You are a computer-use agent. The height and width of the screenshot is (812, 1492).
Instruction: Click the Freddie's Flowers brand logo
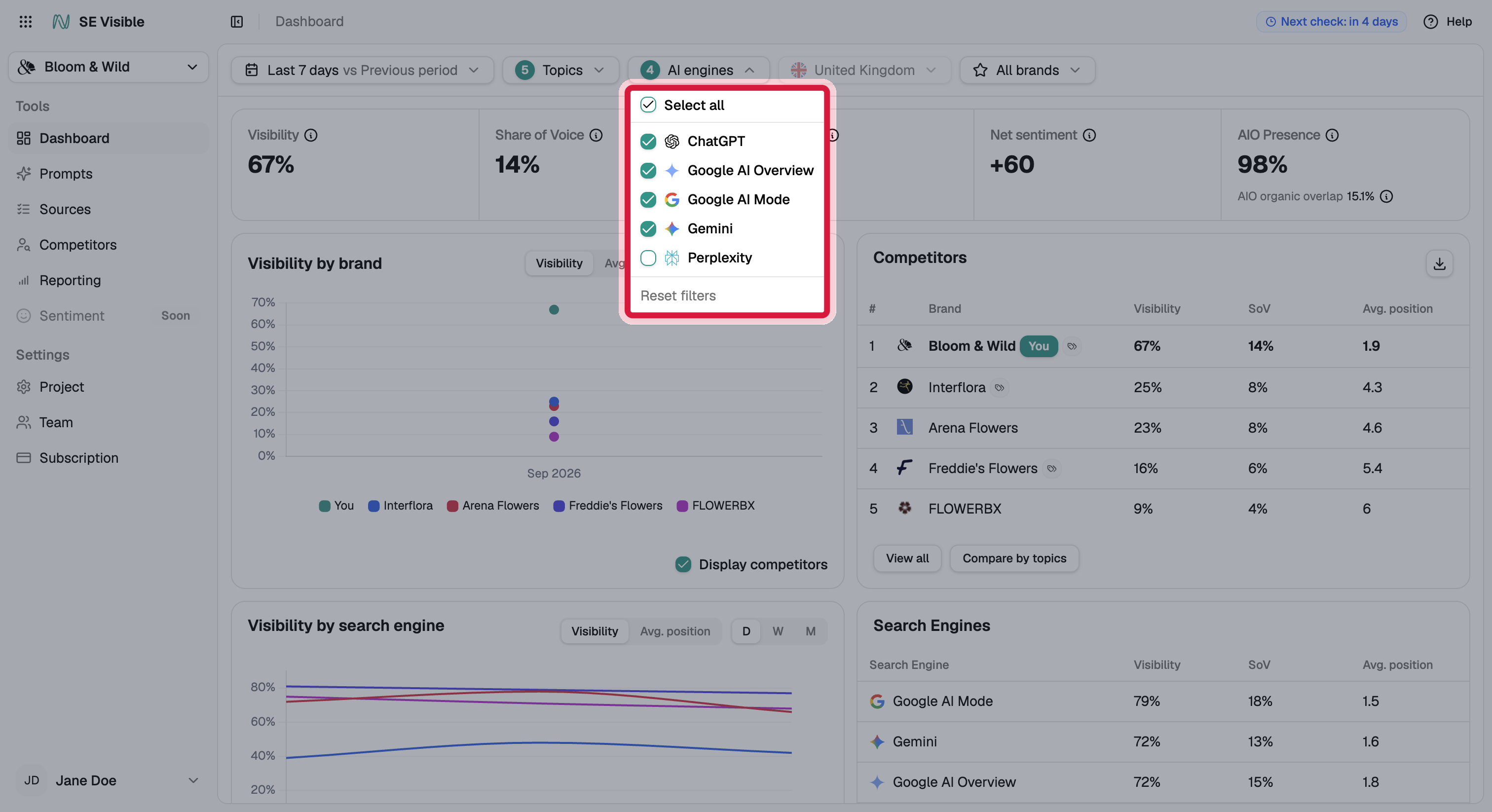(905, 467)
